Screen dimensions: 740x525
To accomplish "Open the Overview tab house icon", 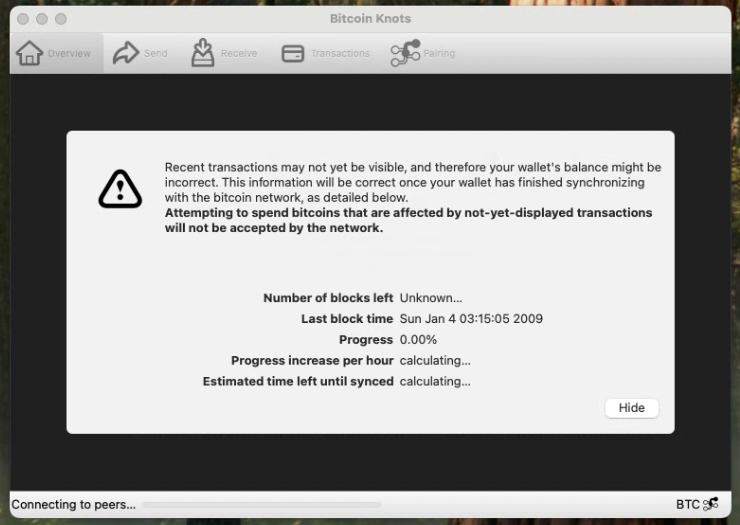I will click(x=29, y=53).
